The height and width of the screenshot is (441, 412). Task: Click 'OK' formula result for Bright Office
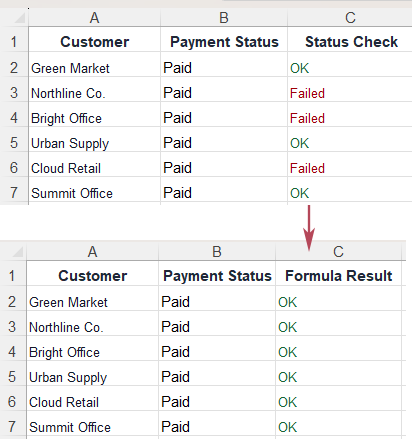coord(338,348)
